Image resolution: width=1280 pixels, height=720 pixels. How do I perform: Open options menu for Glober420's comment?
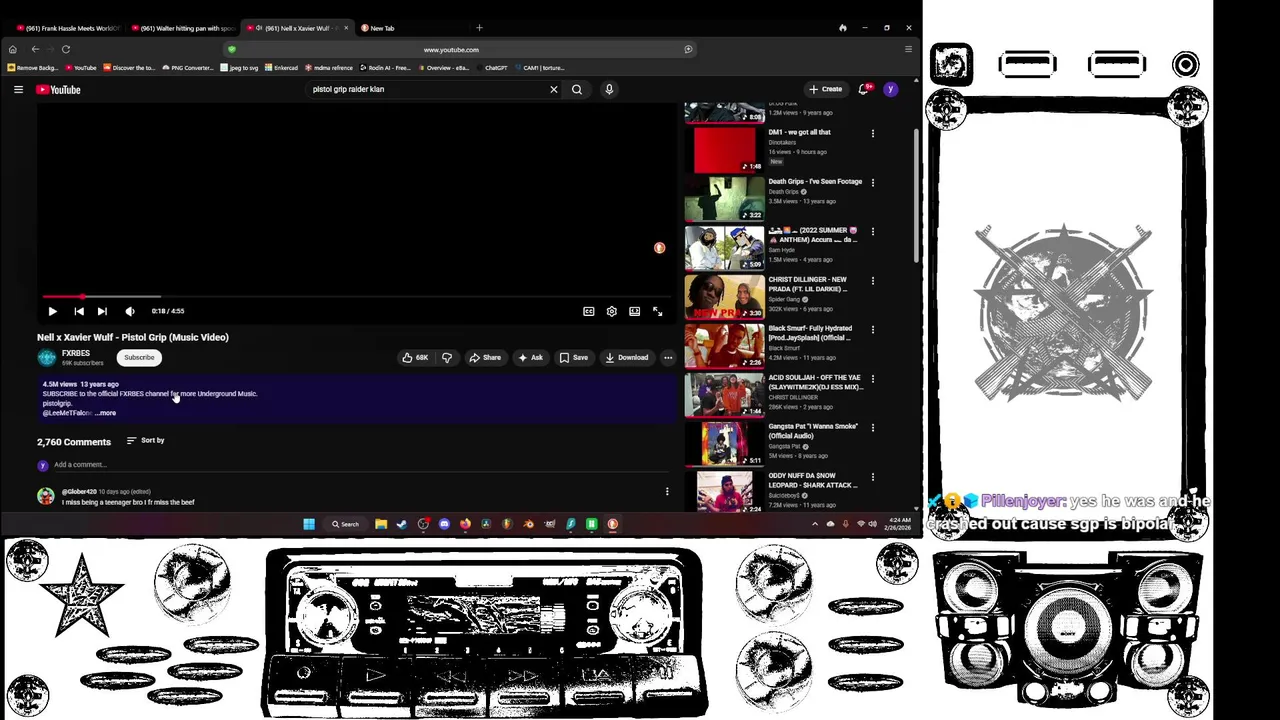tap(667, 491)
